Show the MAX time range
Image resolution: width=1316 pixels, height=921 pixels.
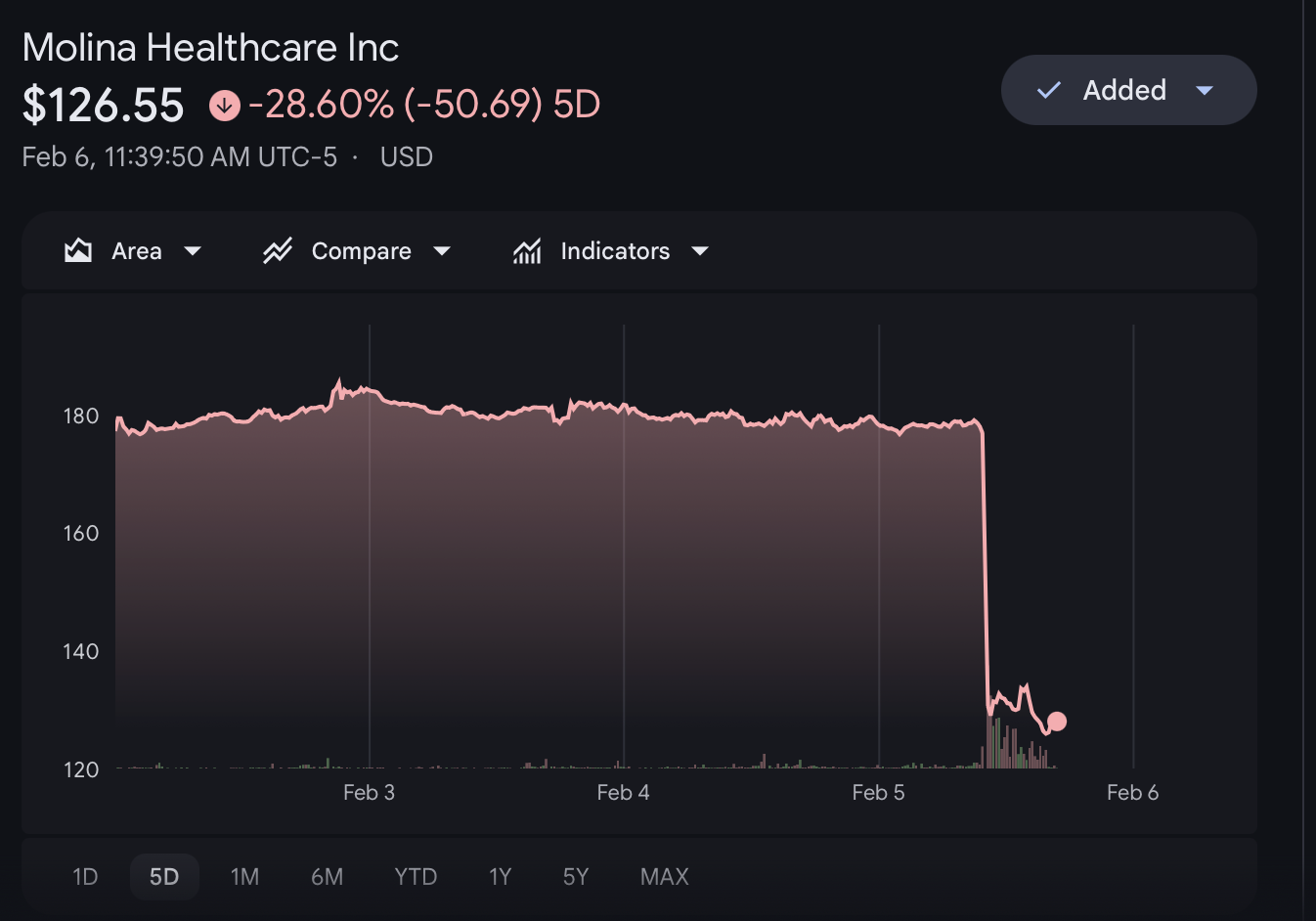coord(665,876)
